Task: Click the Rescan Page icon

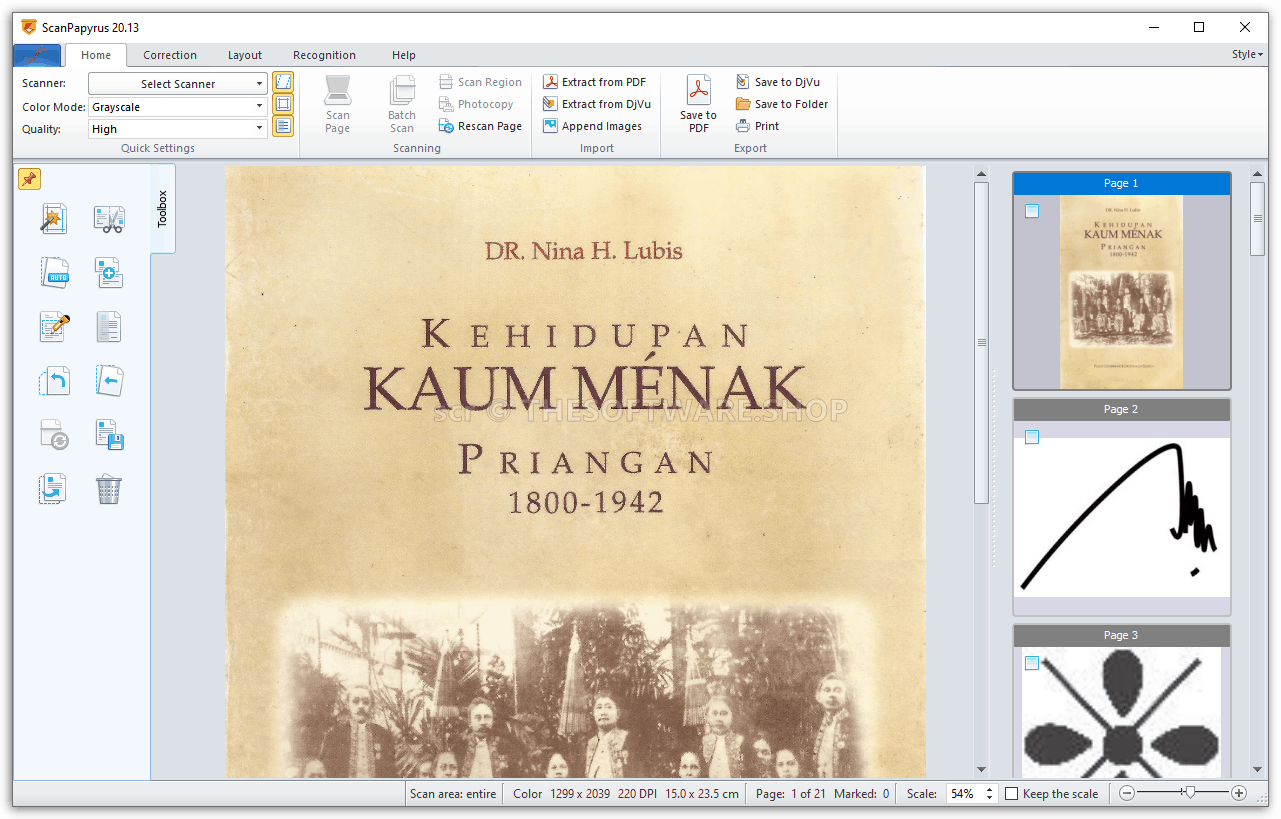Action: pyautogui.click(x=447, y=126)
